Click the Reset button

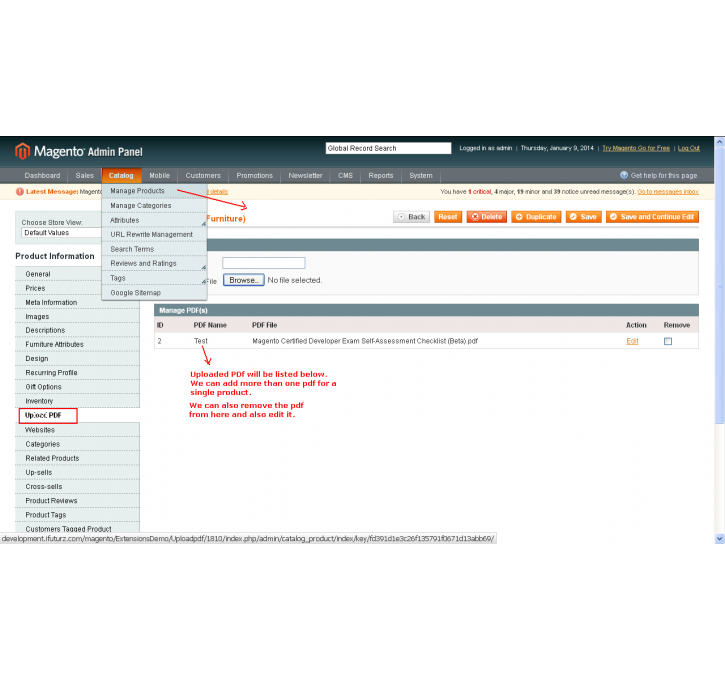[448, 217]
